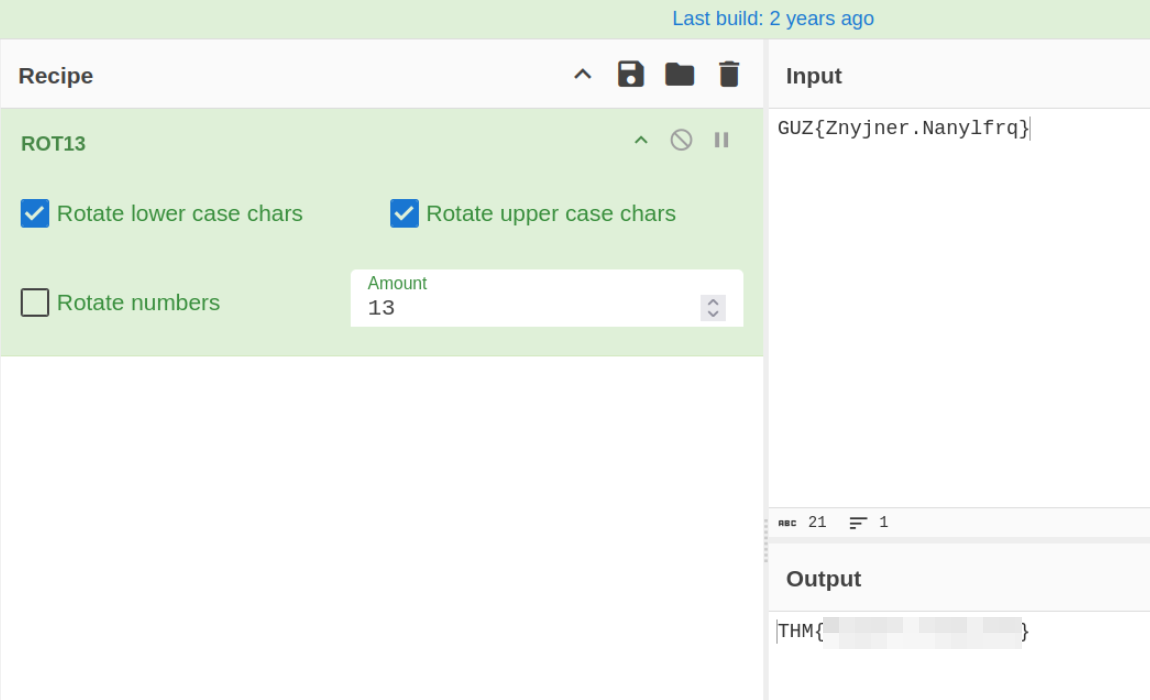Select the ROT13 operation title
Image resolution: width=1150 pixels, height=700 pixels.
pyautogui.click(x=53, y=143)
